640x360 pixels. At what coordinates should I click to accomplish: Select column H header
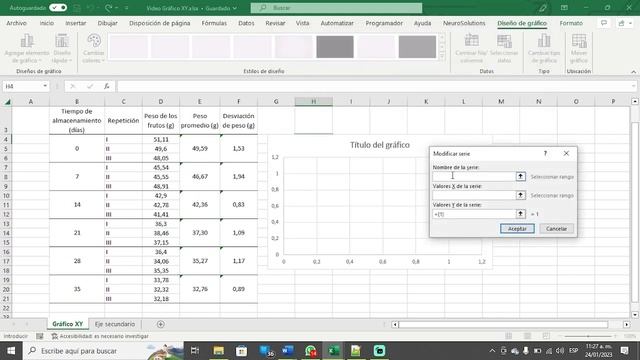[313, 102]
